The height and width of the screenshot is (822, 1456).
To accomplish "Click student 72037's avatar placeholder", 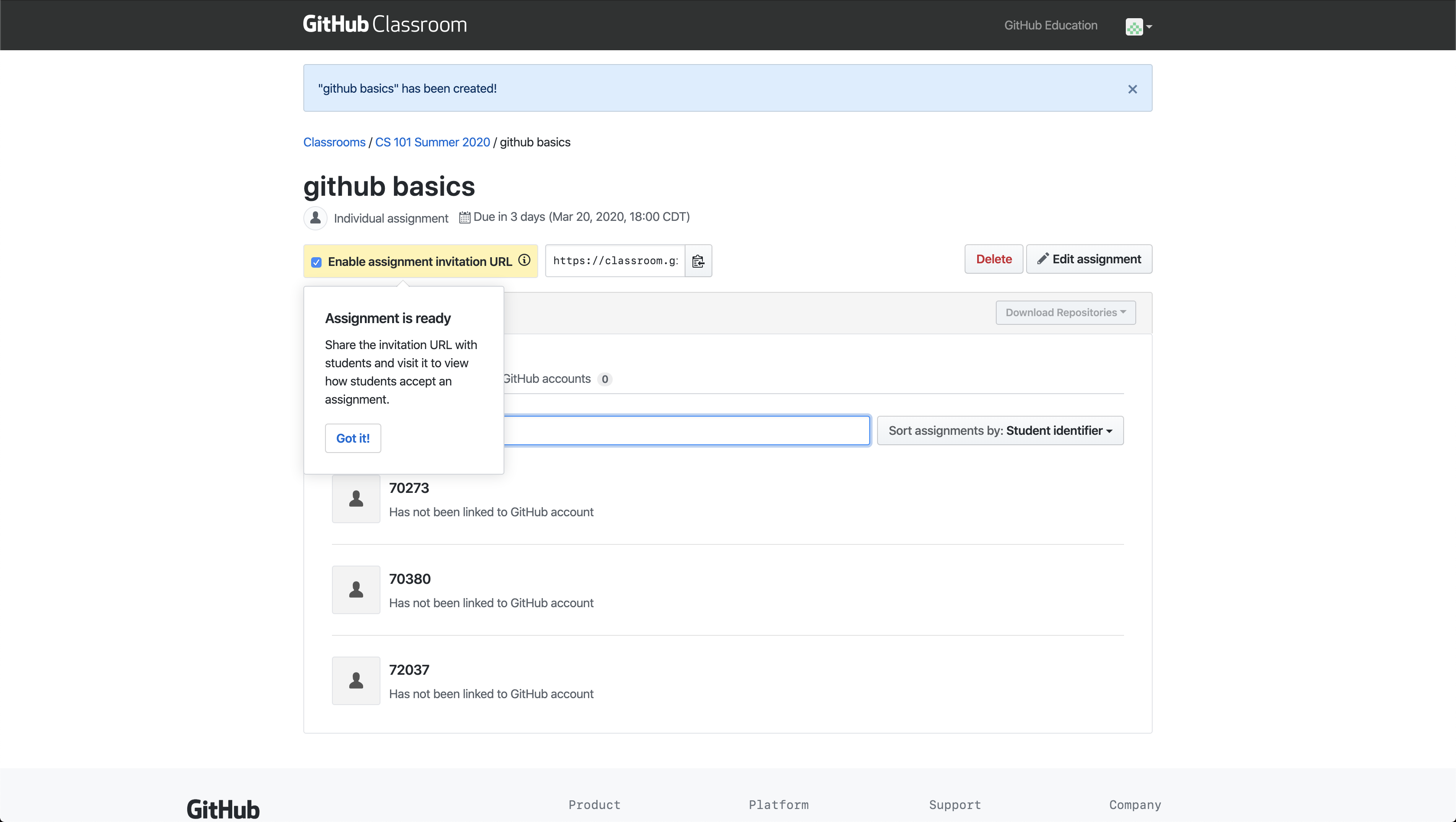I will pyautogui.click(x=355, y=680).
